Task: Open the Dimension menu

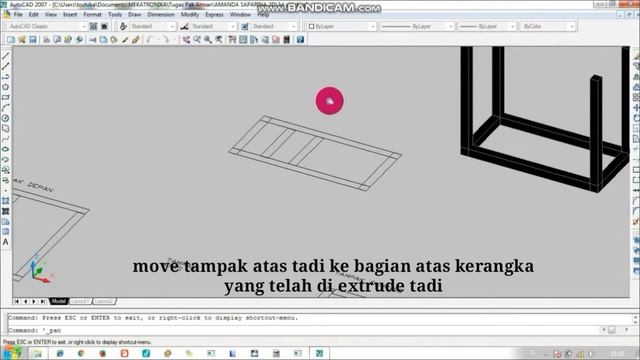Action: [161, 14]
